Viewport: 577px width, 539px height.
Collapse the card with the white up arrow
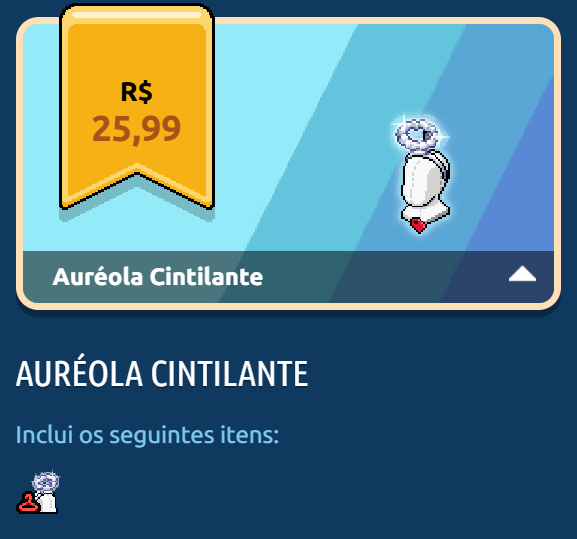(522, 274)
